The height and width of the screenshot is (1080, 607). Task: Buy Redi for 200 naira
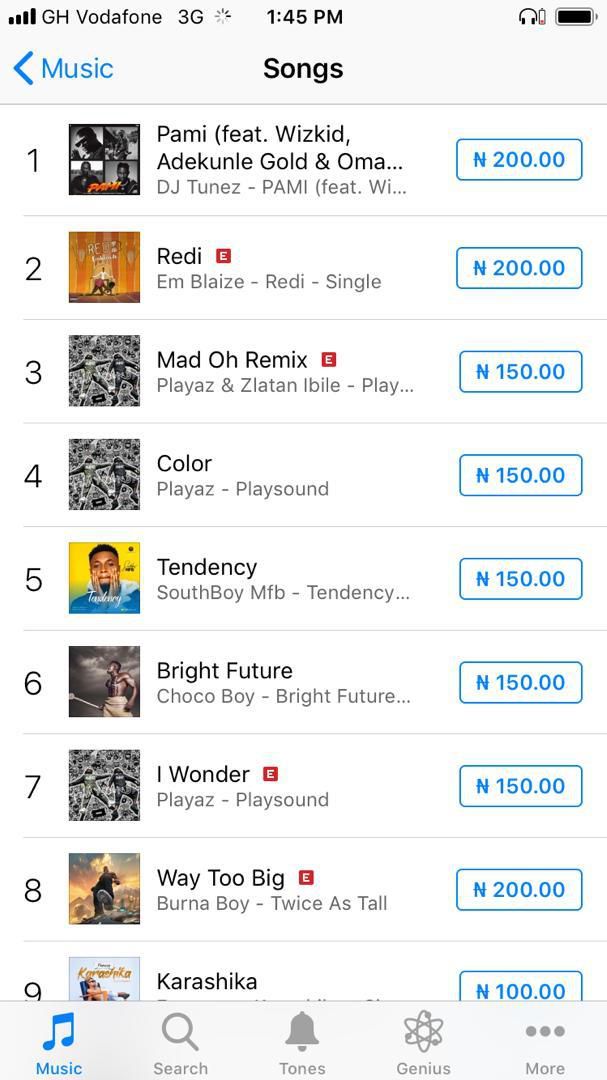pyautogui.click(x=518, y=267)
